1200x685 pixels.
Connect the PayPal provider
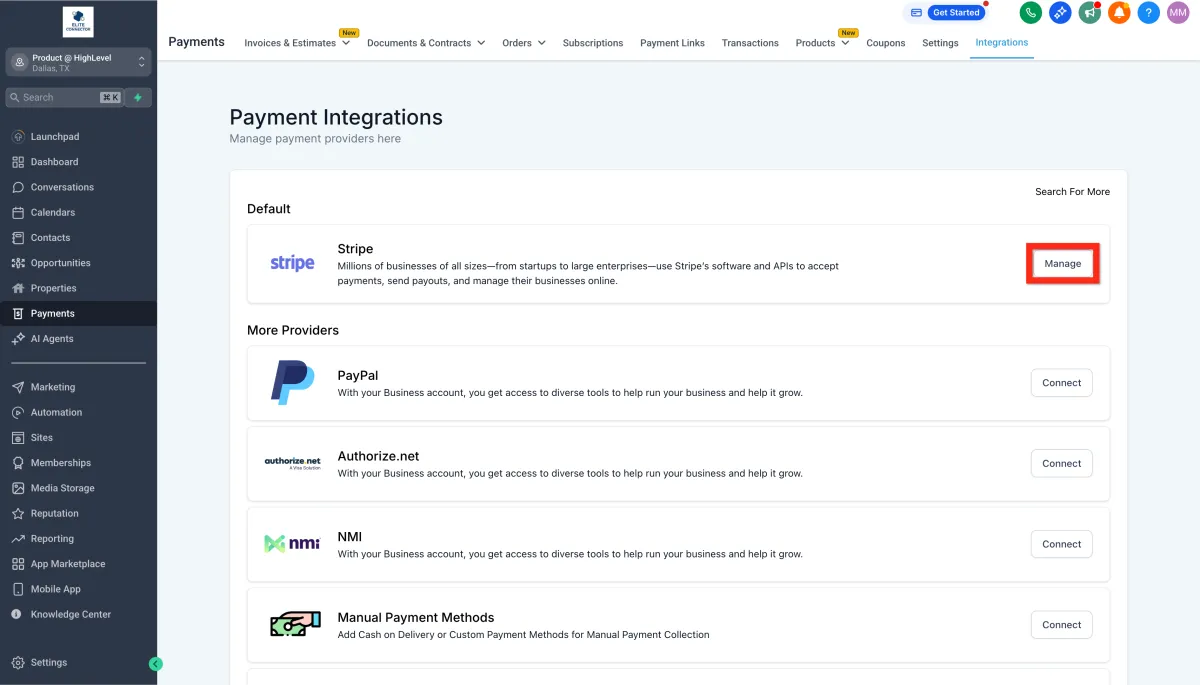click(x=1061, y=383)
